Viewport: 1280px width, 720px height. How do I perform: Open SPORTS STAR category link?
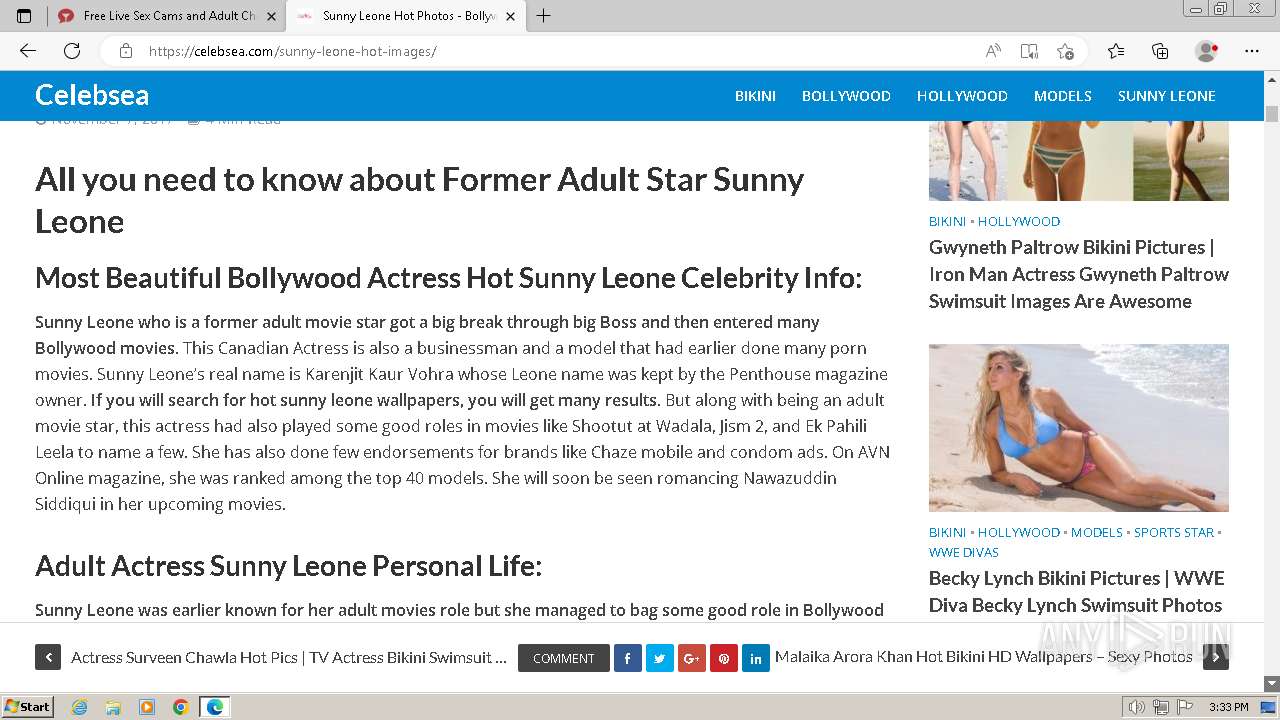(x=1174, y=532)
